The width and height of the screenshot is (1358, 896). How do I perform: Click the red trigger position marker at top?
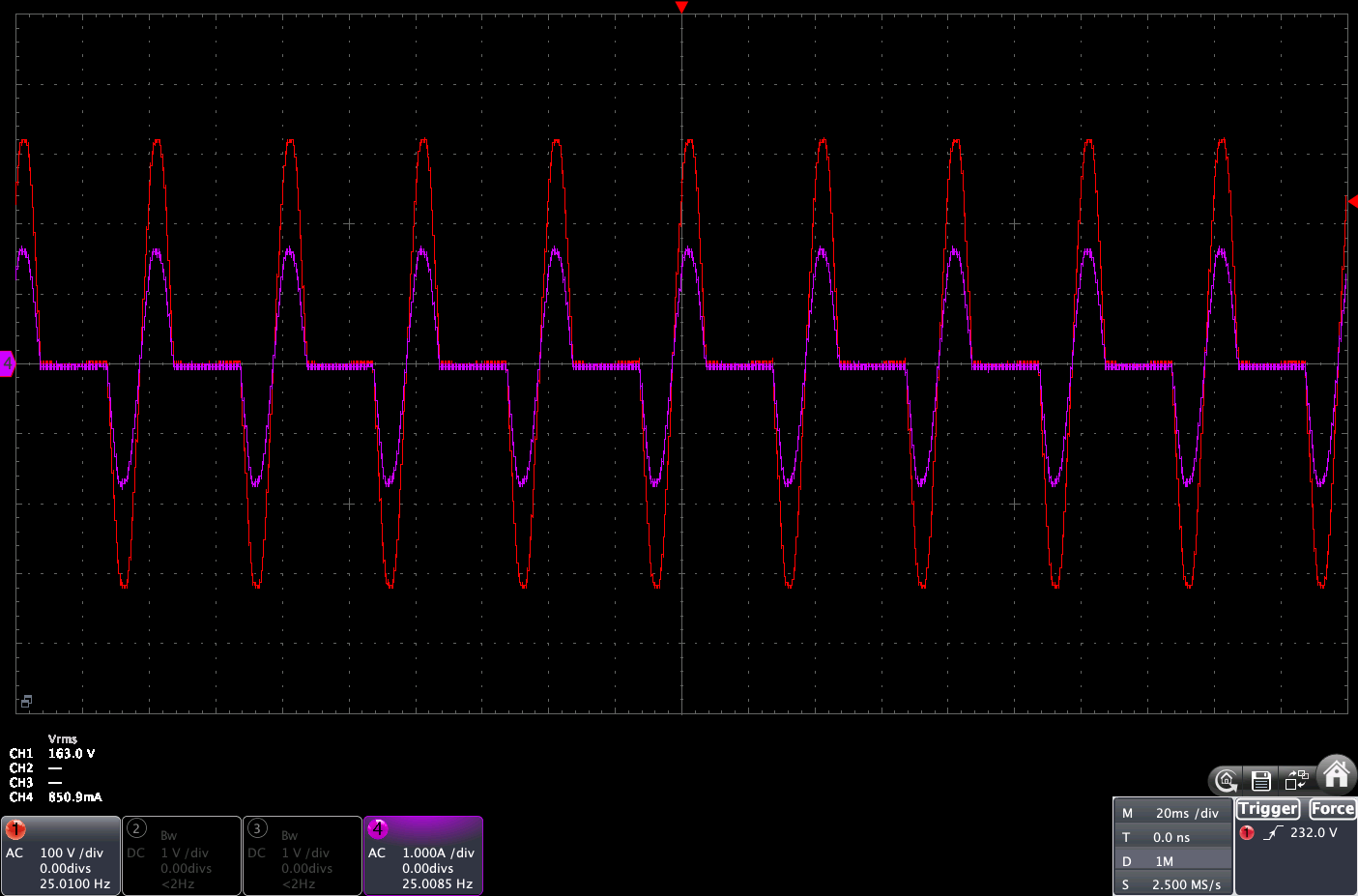681,8
